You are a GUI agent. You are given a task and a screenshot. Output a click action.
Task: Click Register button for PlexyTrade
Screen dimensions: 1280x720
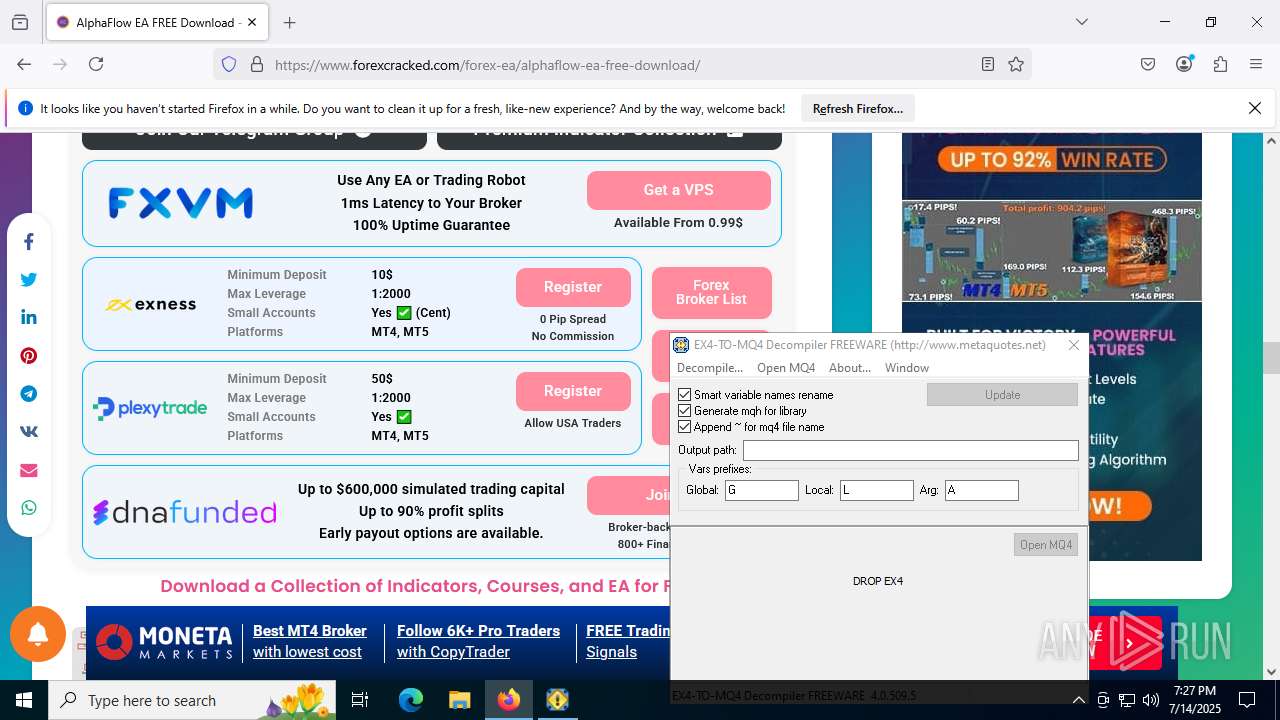[x=573, y=391]
